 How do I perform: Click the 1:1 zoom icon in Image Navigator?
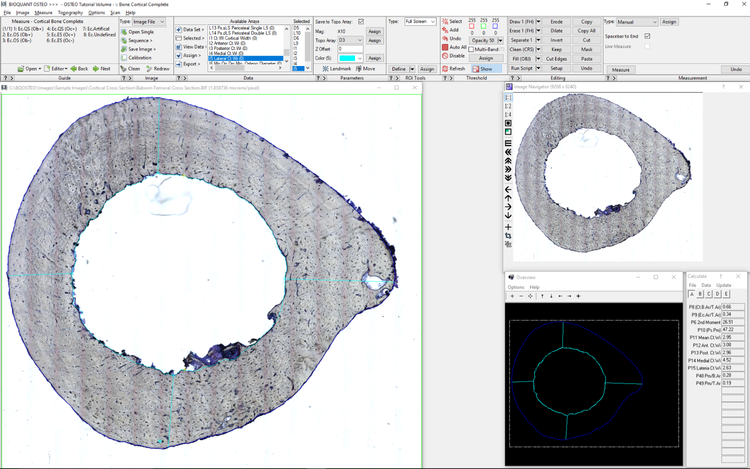pos(509,98)
